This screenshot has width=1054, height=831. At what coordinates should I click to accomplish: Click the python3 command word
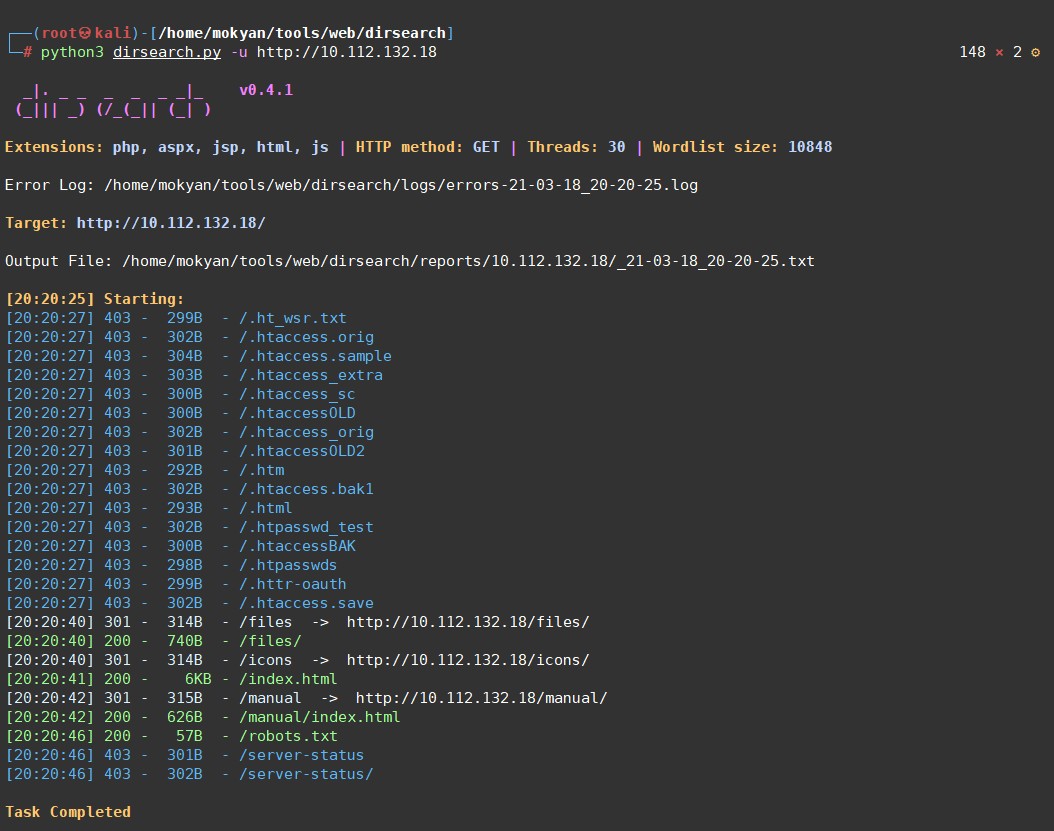pos(73,52)
